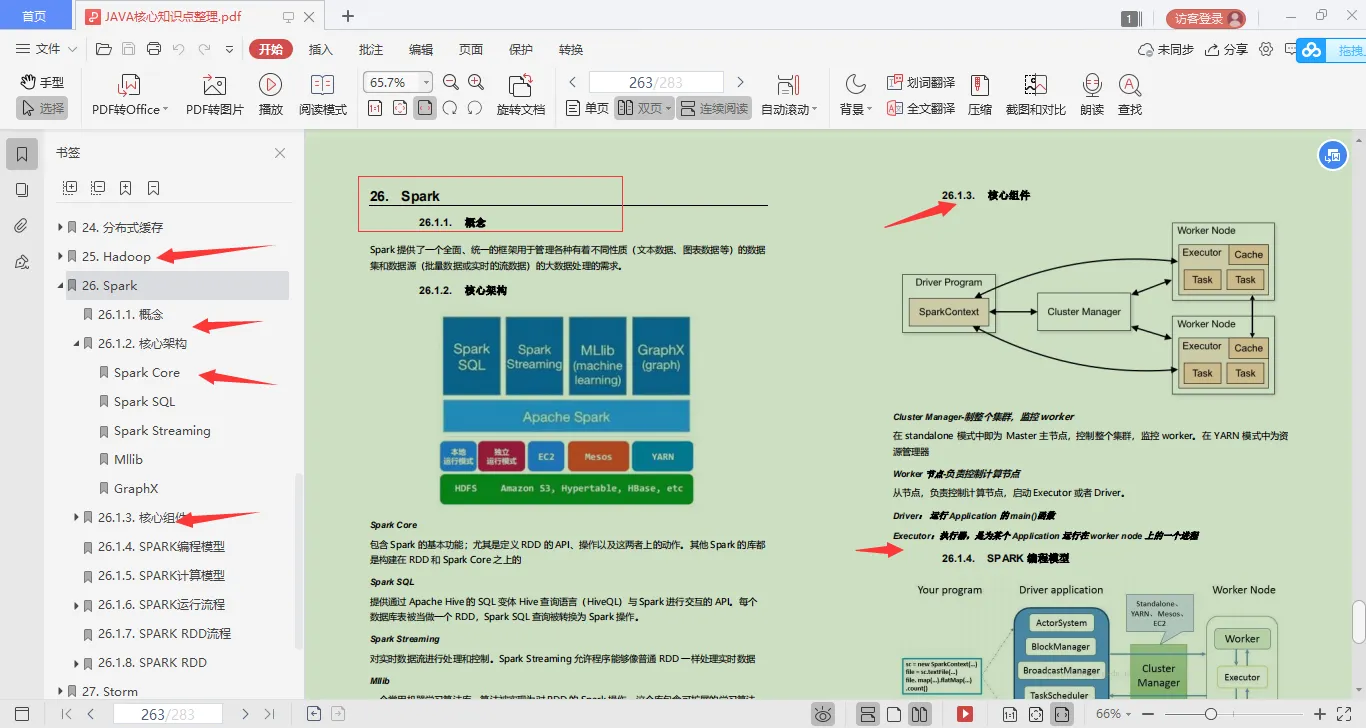Click the zoom slider handle in status bar
This screenshot has height=728, width=1366.
click(1211, 714)
